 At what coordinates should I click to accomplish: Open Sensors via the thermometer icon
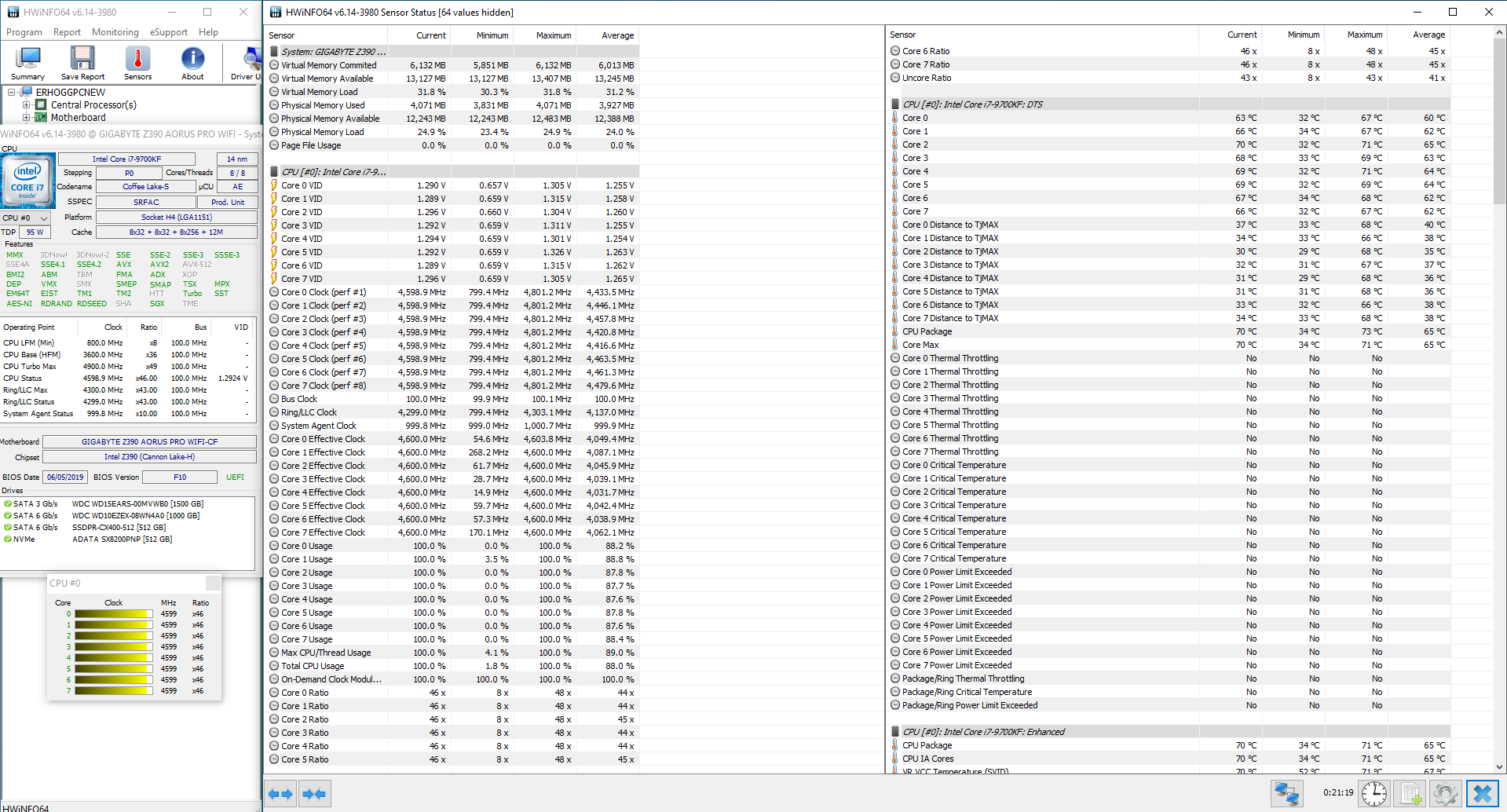click(x=138, y=63)
